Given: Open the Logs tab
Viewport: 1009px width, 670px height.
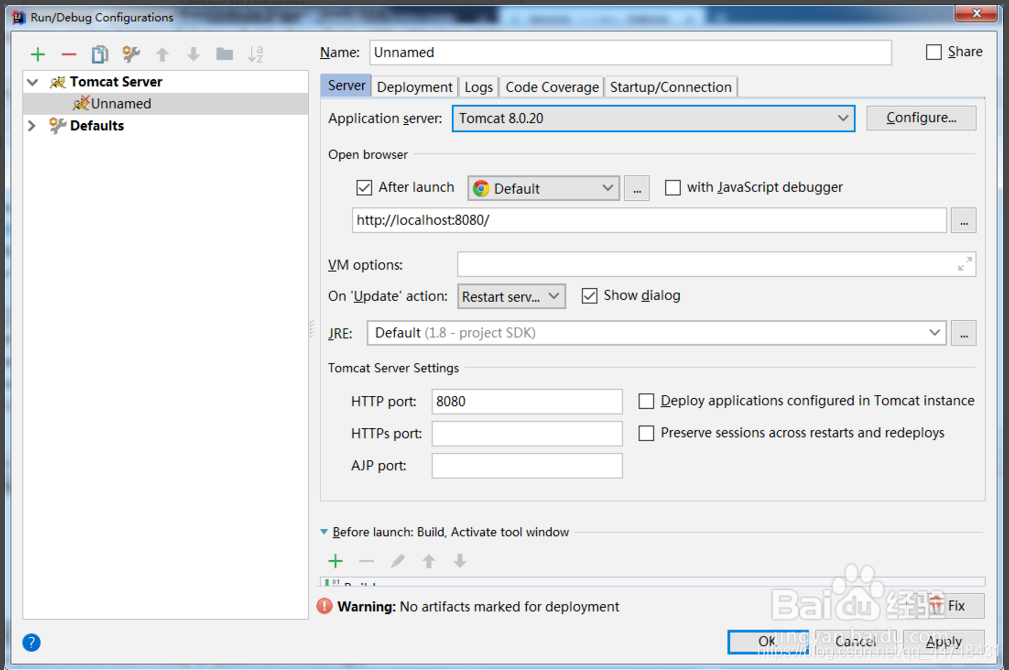Looking at the screenshot, I should tap(479, 87).
